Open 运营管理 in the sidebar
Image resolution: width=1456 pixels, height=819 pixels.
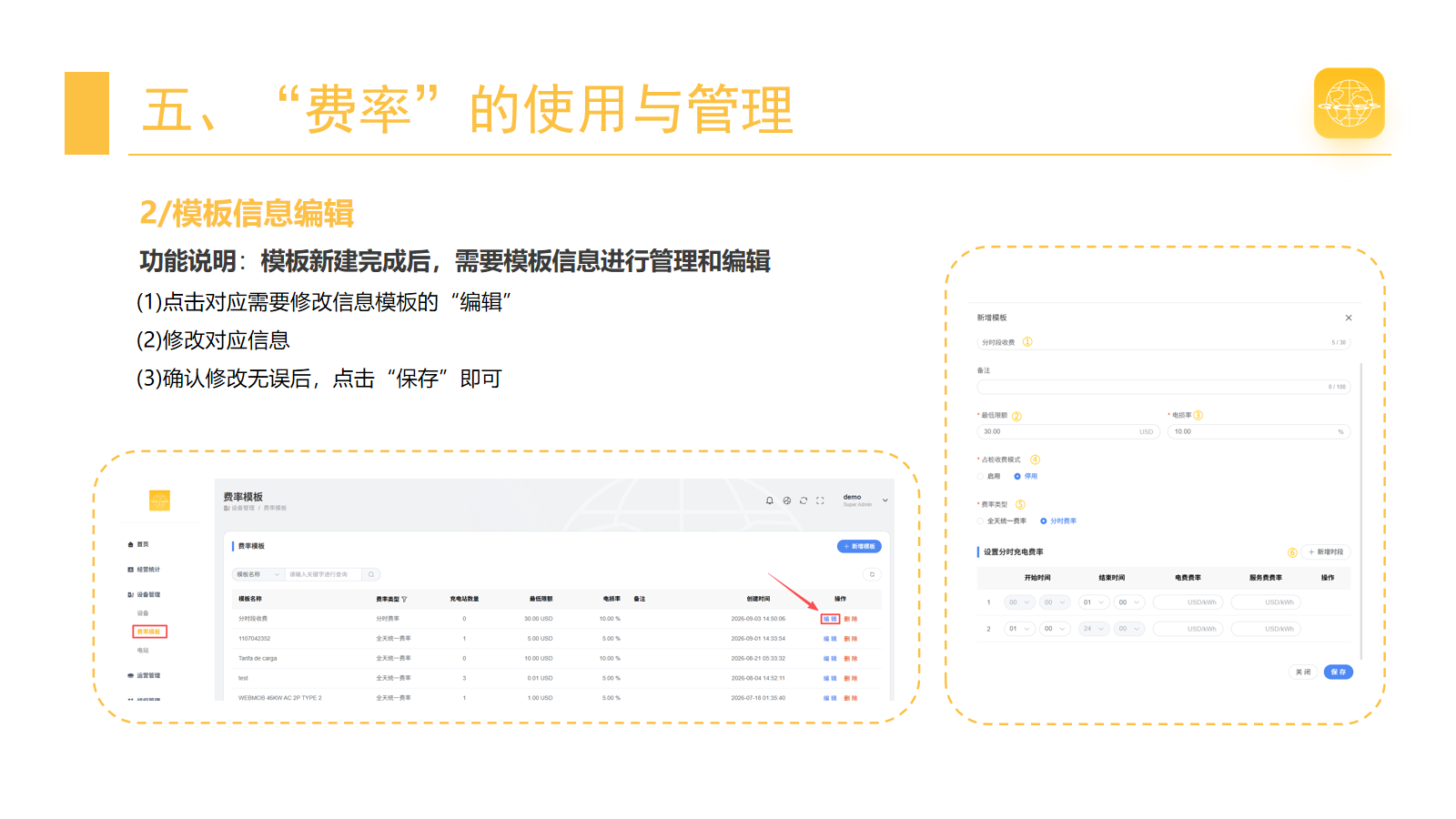(x=144, y=675)
